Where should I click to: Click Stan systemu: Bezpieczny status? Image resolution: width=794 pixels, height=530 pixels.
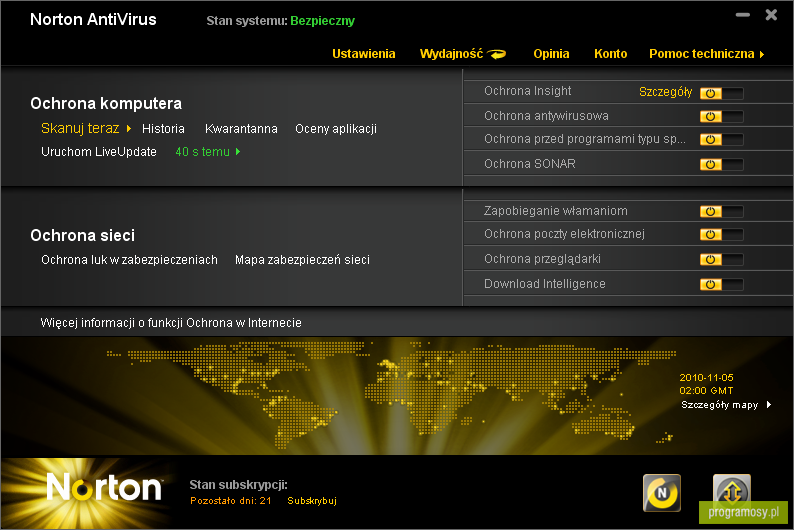tap(281, 21)
